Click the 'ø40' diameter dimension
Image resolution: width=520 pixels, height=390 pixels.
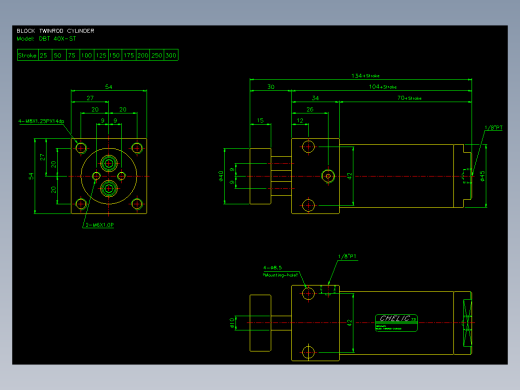pos(221,176)
